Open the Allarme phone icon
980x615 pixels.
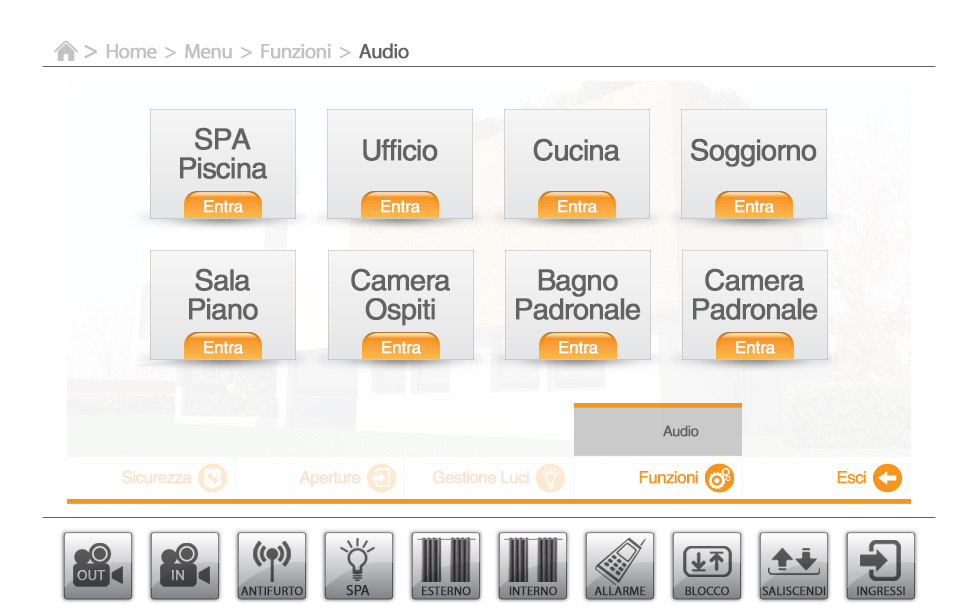point(620,566)
